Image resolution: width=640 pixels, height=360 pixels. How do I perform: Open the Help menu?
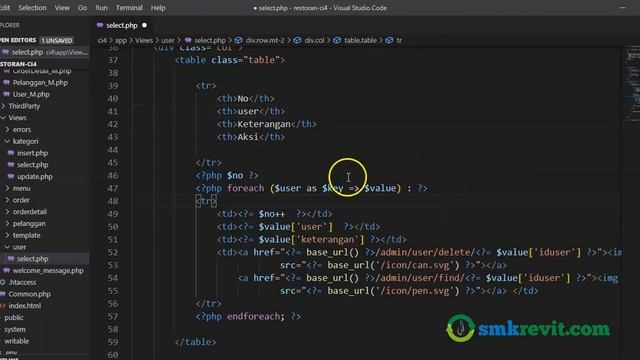click(x=158, y=8)
